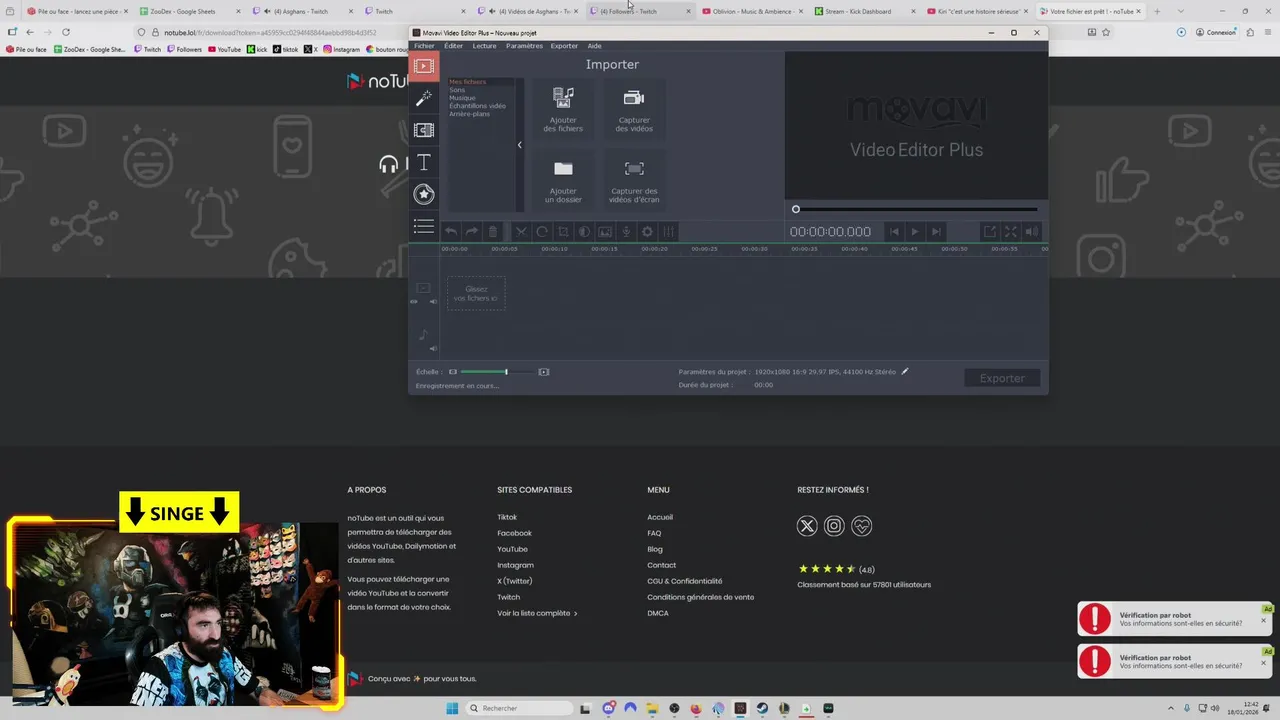Viewport: 1280px width, 720px height.
Task: Open the FAQ link in noTube footer
Action: coord(654,533)
